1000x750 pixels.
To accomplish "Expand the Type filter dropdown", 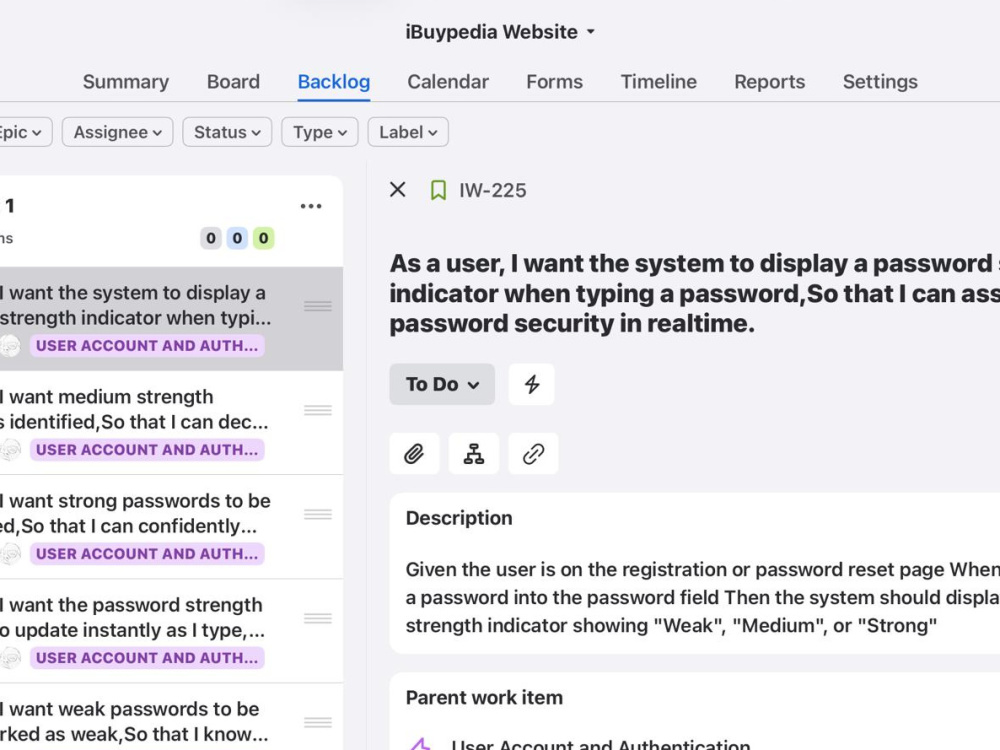I will coord(320,132).
